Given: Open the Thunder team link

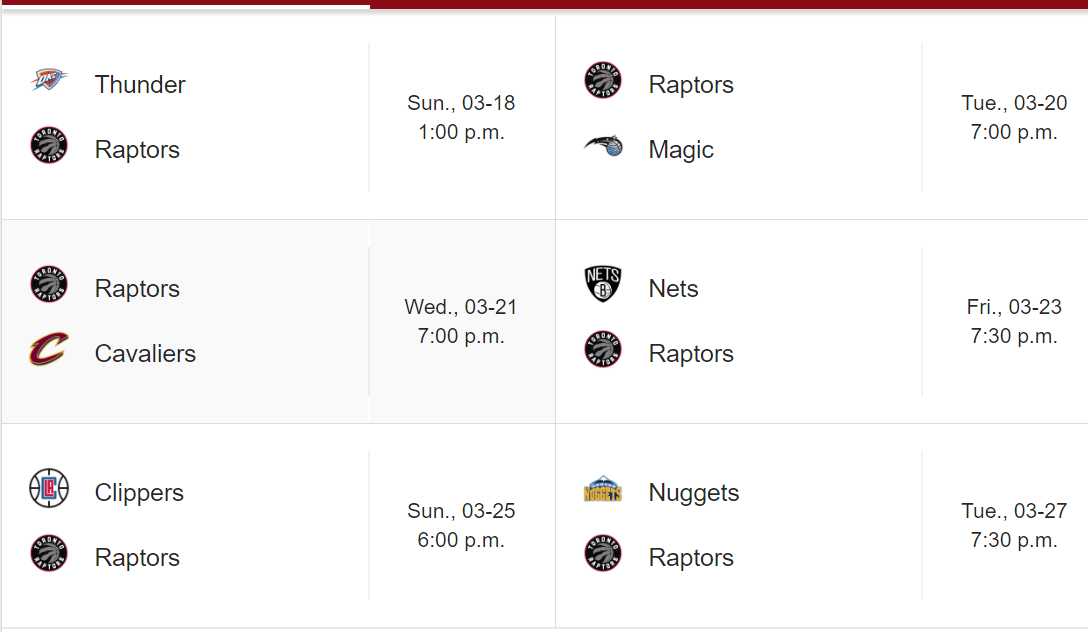Looking at the screenshot, I should pyautogui.click(x=140, y=85).
